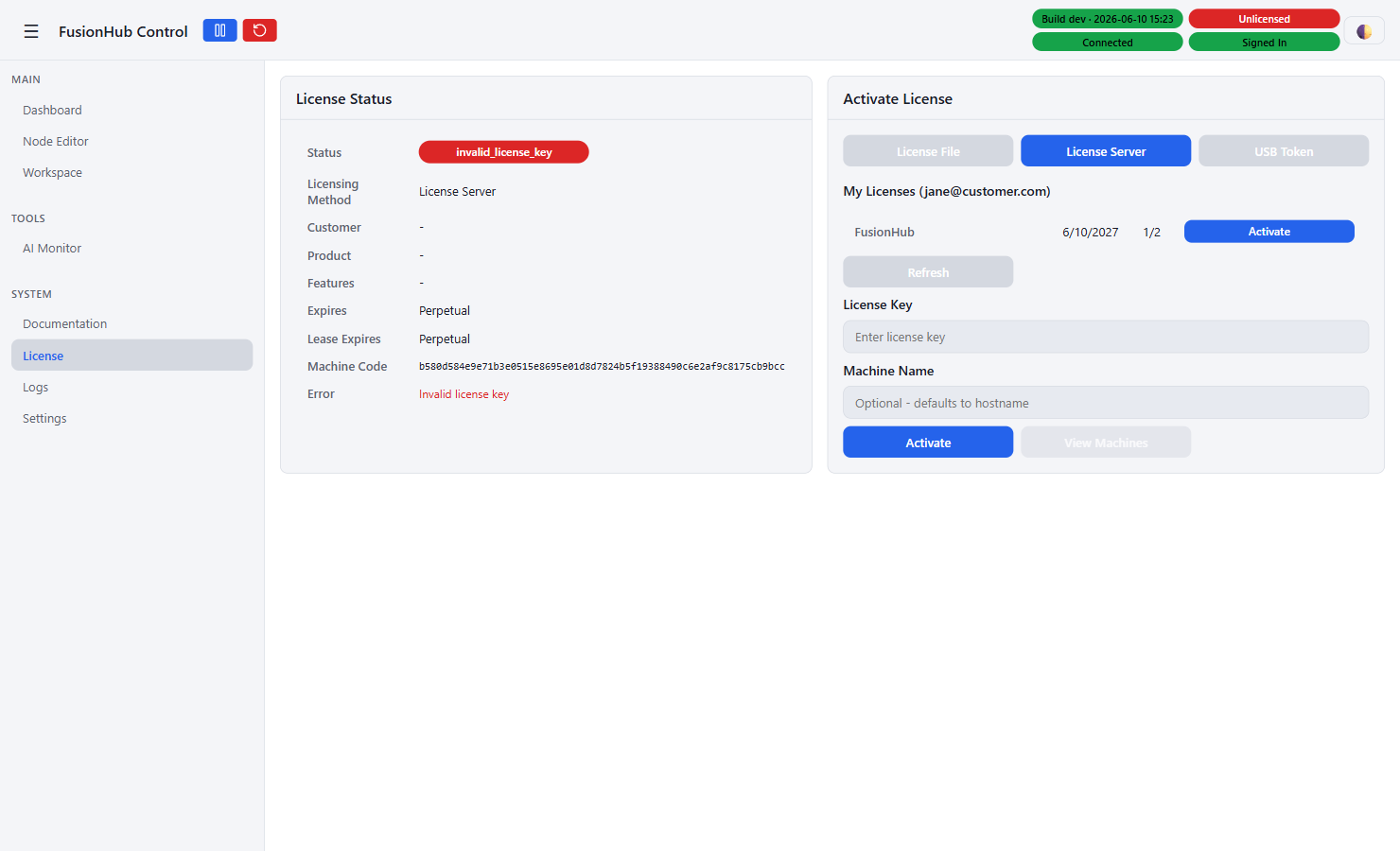Click the Unlicensed status badge
The image size is (1400, 851).
tap(1264, 19)
